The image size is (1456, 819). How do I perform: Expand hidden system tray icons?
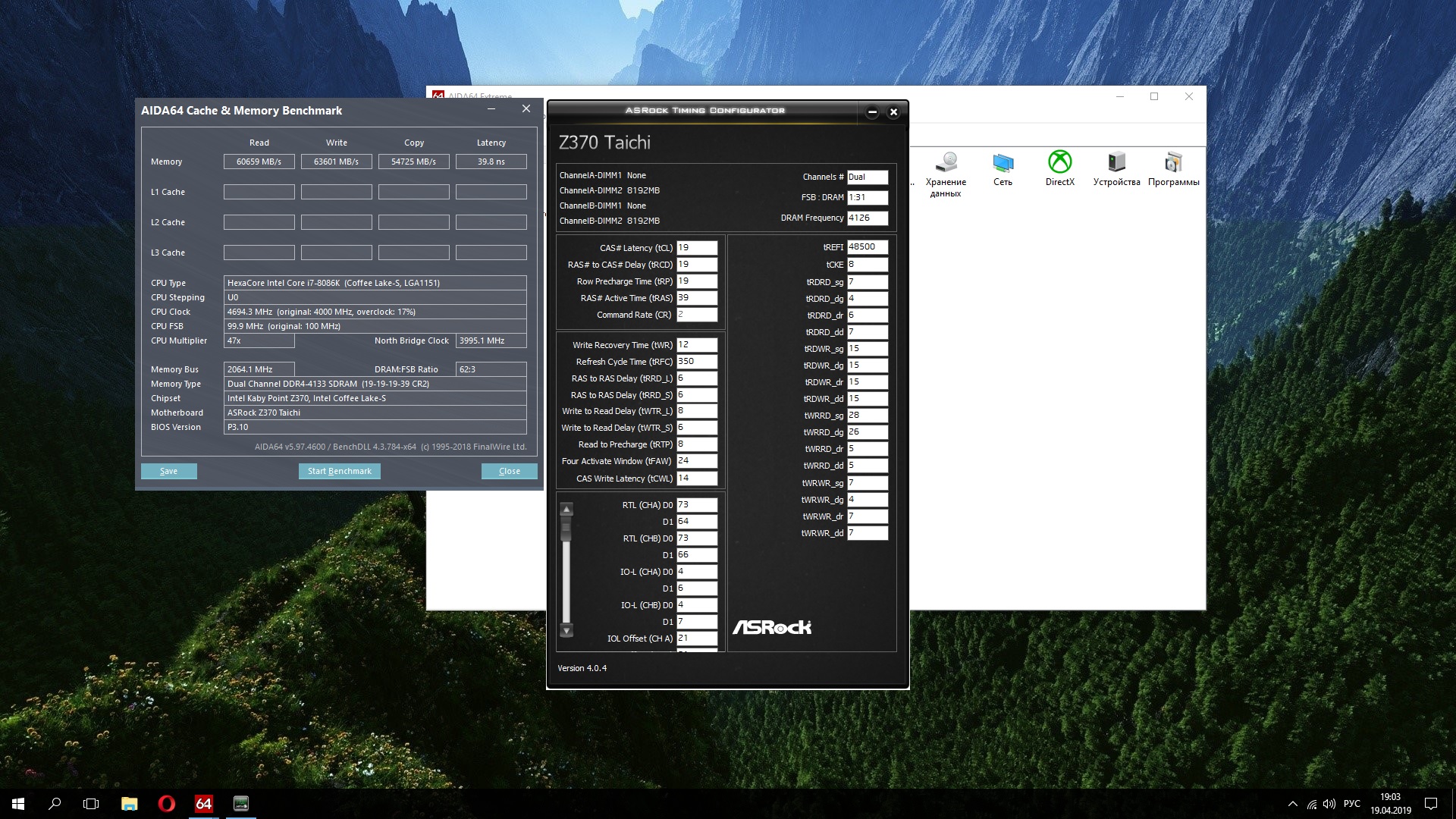(1292, 804)
